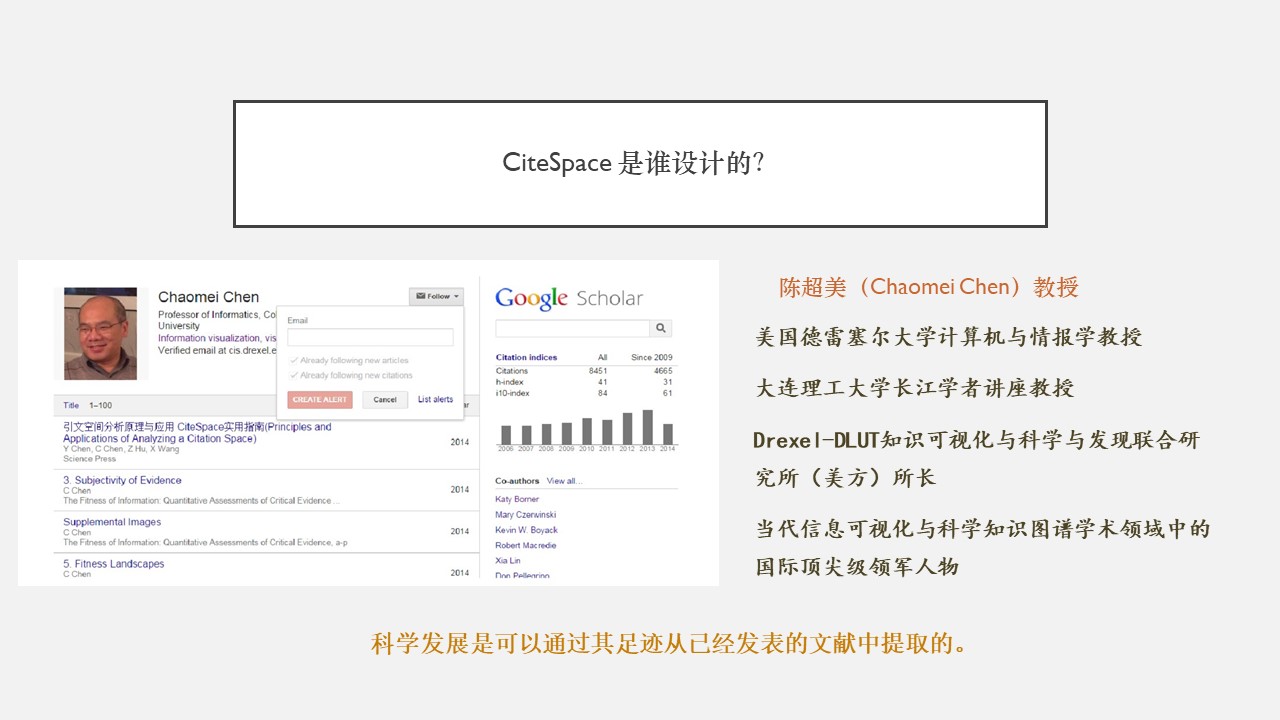Click the 'Science Press' publisher text
Viewport: 1280px width, 720px height.
point(90,459)
